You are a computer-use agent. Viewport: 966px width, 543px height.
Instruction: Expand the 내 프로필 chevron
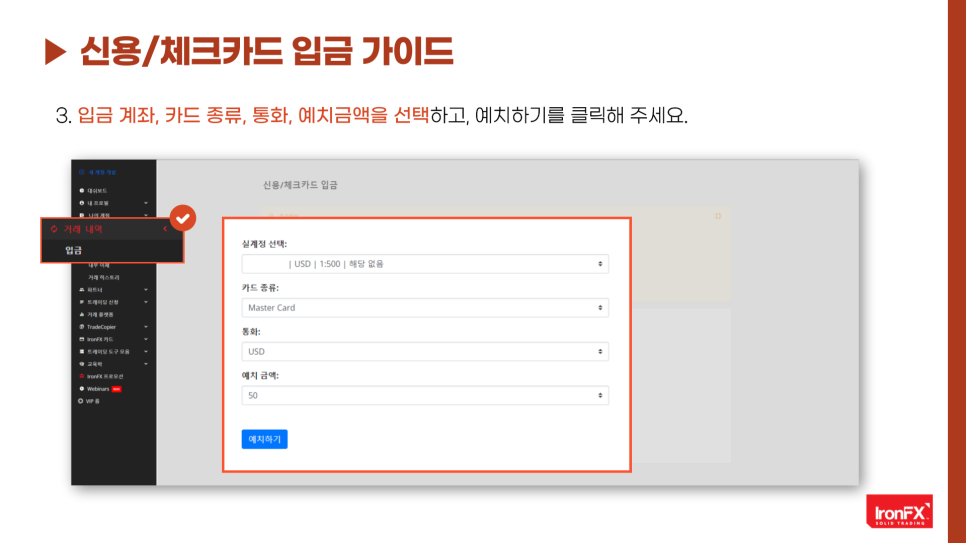(x=146, y=203)
